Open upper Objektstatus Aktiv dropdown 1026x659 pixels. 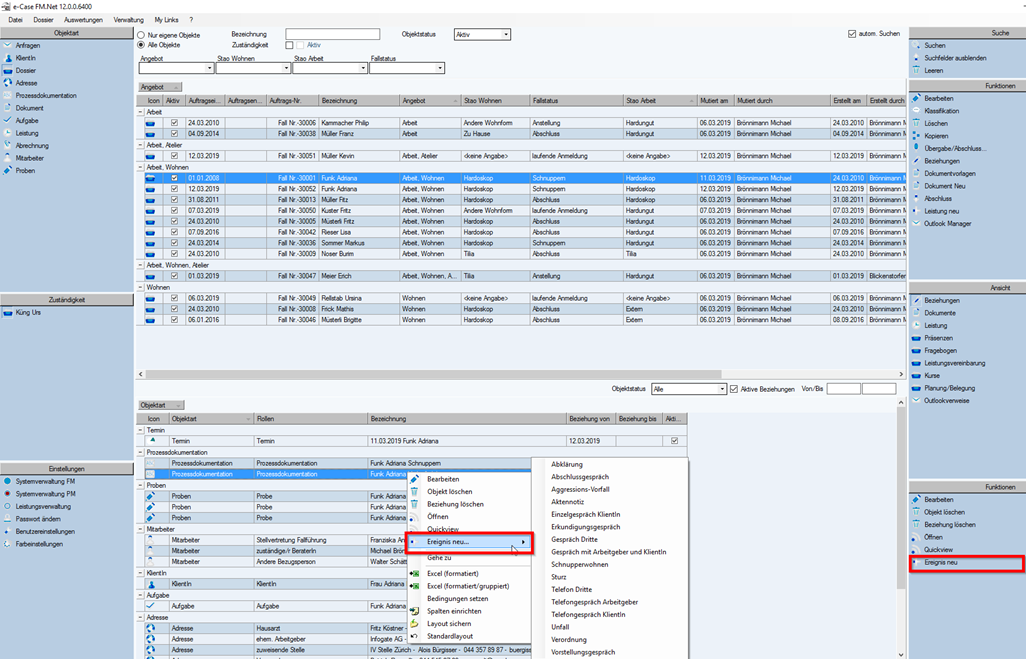506,34
